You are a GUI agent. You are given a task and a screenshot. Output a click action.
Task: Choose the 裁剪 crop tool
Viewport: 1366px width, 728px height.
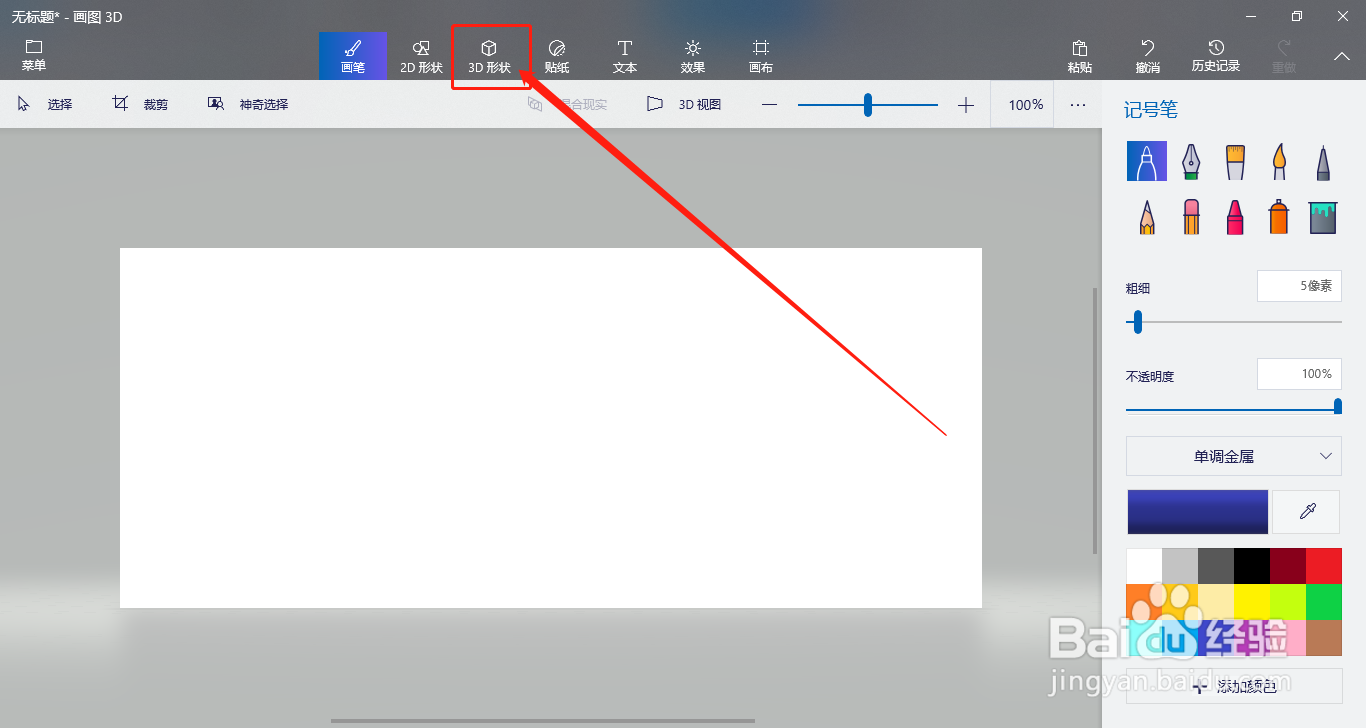pyautogui.click(x=141, y=104)
